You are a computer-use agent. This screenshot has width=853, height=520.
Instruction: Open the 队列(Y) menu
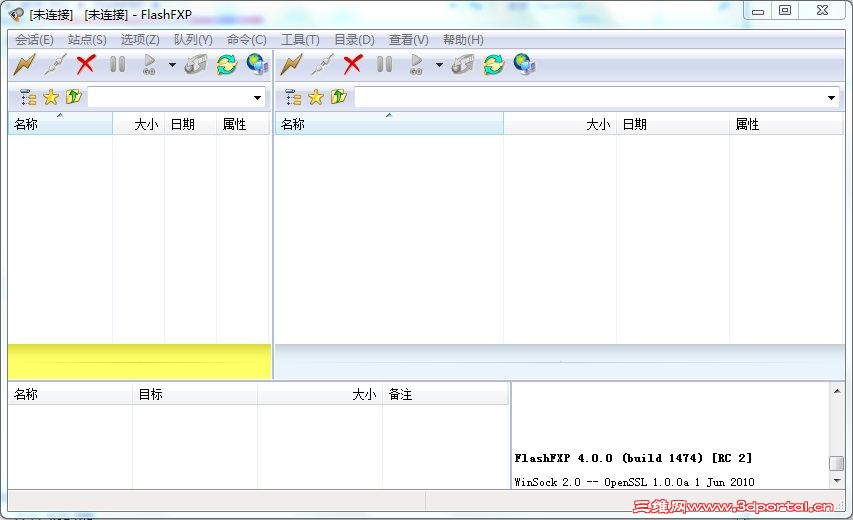point(193,40)
